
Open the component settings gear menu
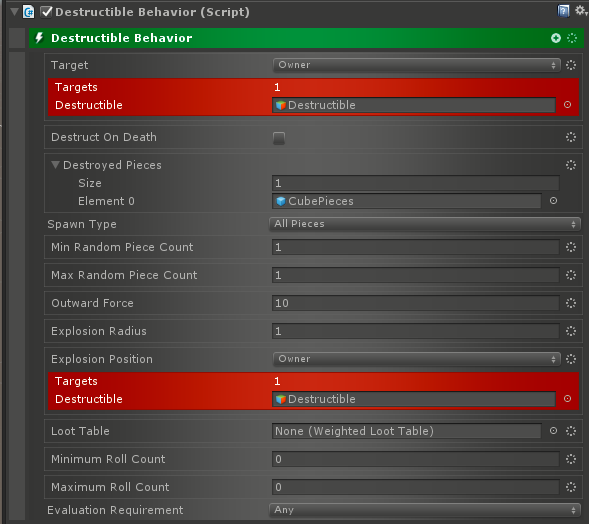point(581,11)
